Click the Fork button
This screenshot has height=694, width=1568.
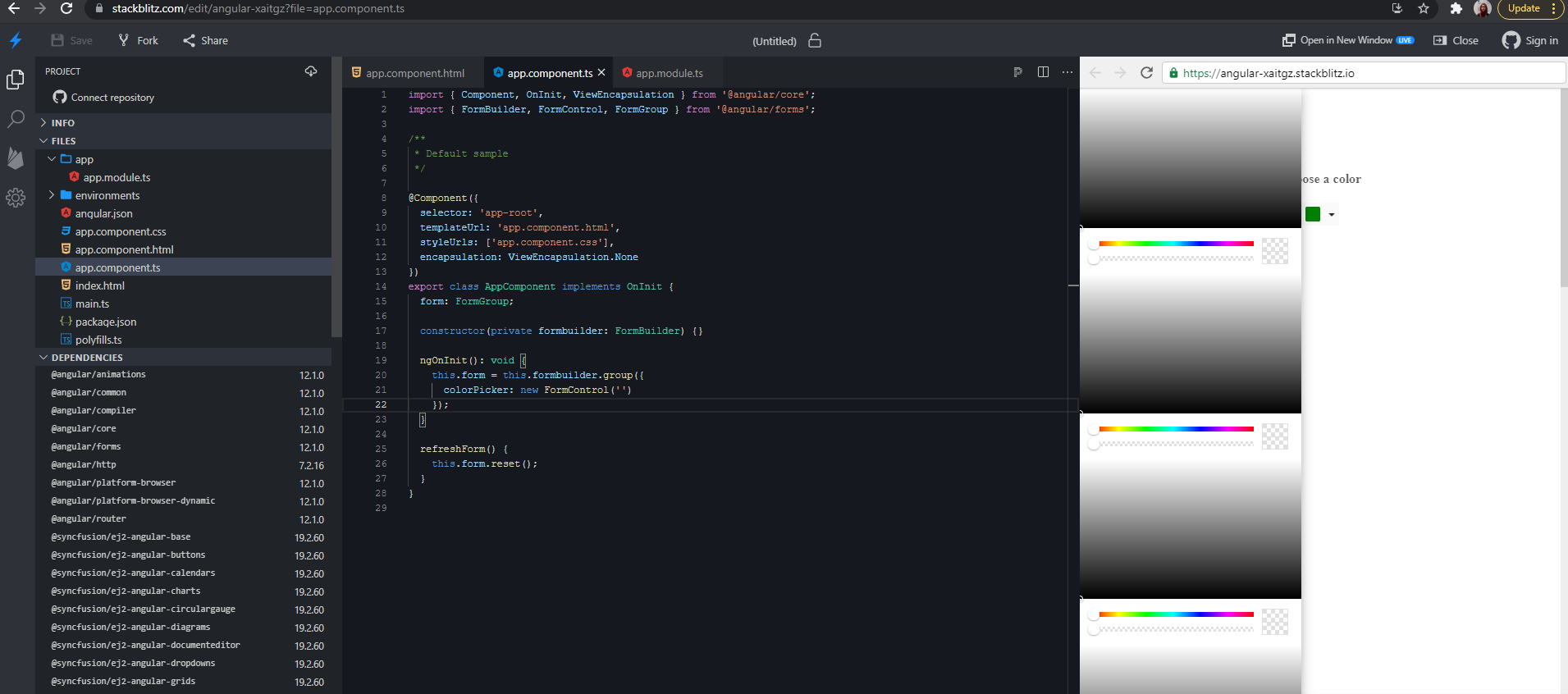pyautogui.click(x=138, y=40)
